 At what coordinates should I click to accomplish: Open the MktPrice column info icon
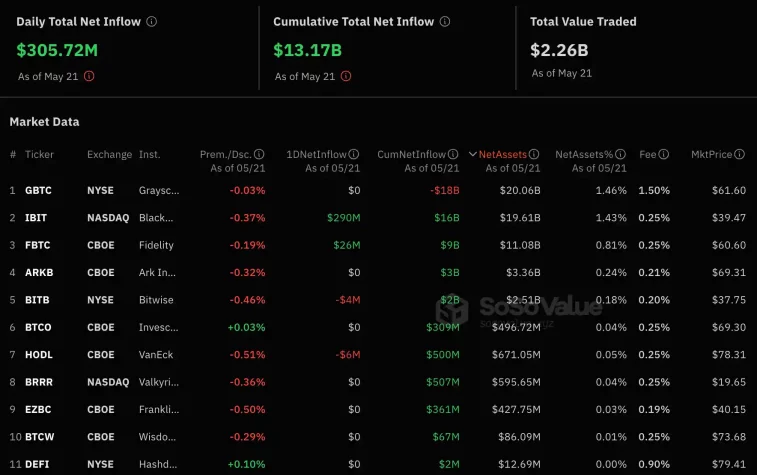740,155
